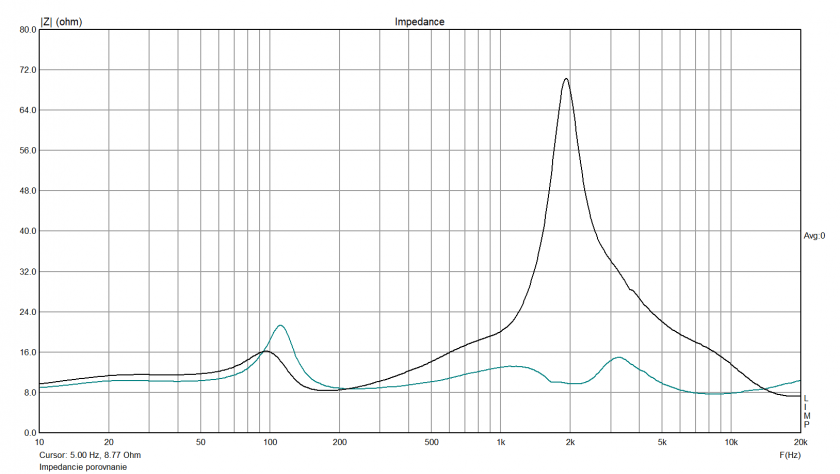
Task: Click the 20k frequency label
Action: [800, 442]
